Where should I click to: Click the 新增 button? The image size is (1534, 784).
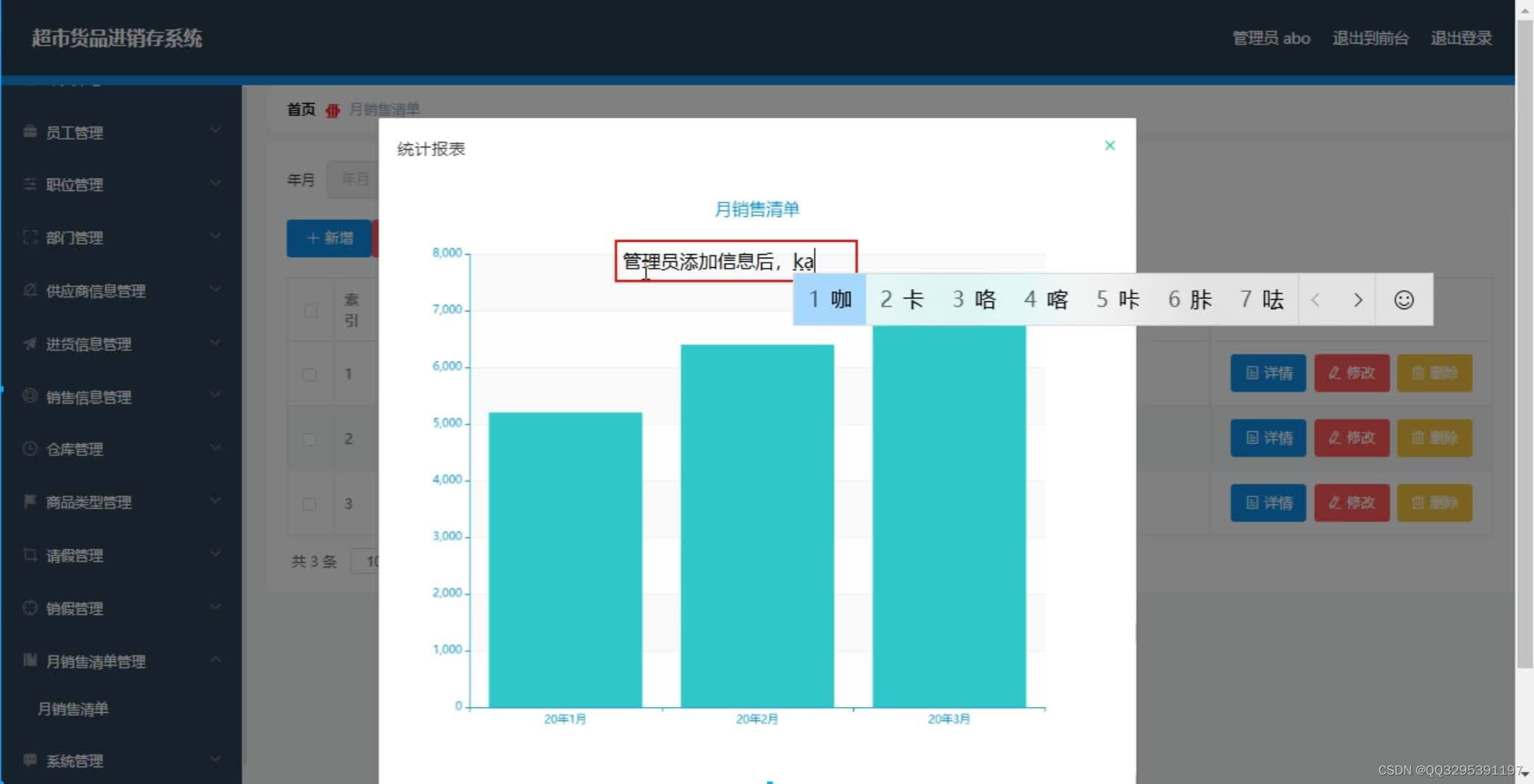coord(328,238)
